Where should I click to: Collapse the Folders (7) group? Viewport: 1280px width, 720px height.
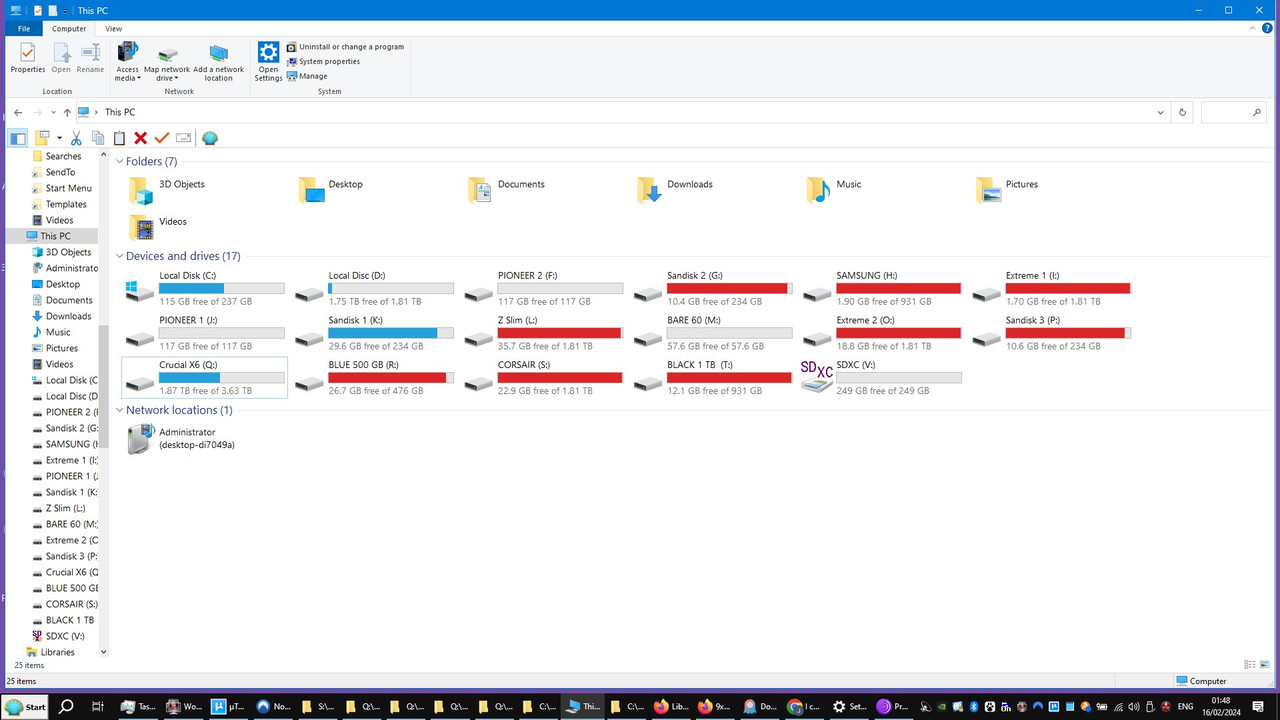coord(120,161)
